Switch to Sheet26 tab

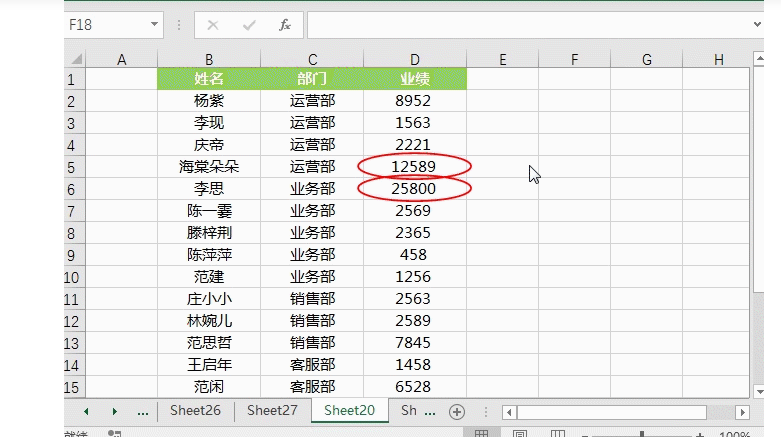click(195, 410)
